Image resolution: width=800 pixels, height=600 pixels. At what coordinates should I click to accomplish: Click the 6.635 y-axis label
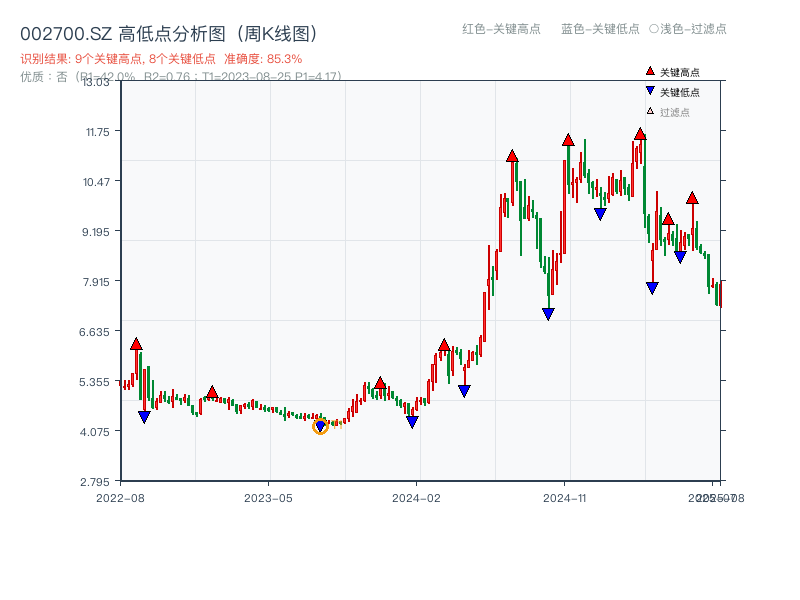coord(94,332)
